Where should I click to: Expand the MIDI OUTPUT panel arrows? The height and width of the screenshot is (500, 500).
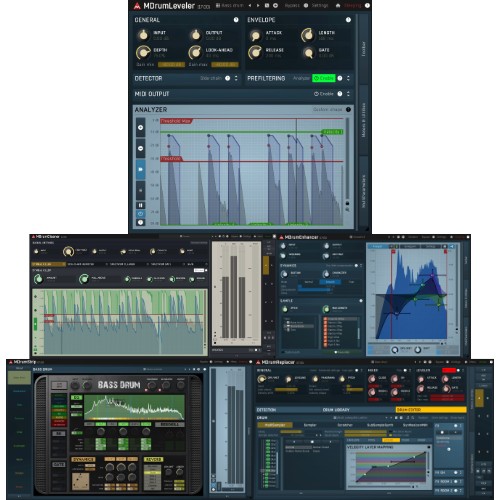[x=348, y=94]
